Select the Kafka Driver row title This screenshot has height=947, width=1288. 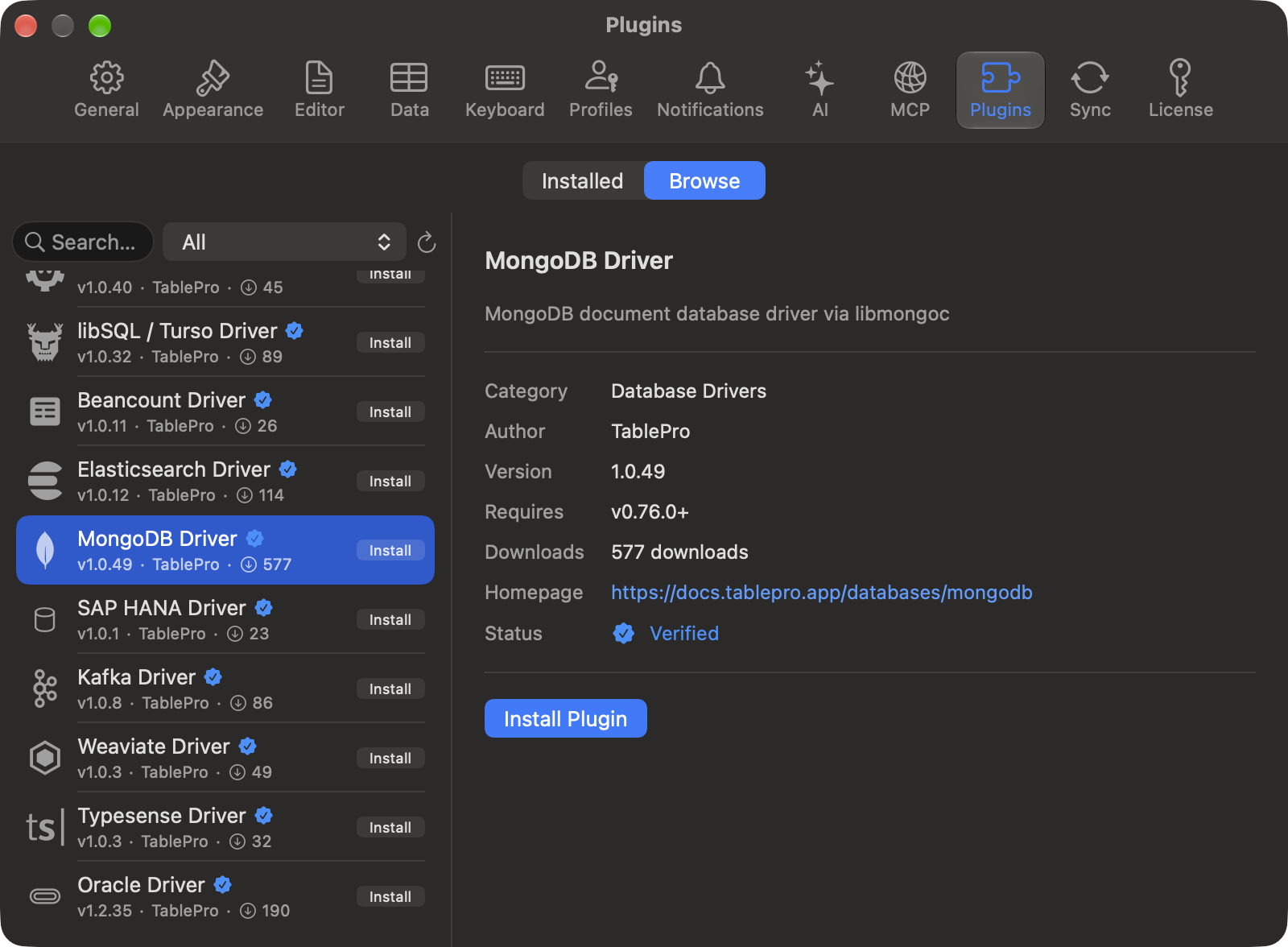[x=137, y=677]
